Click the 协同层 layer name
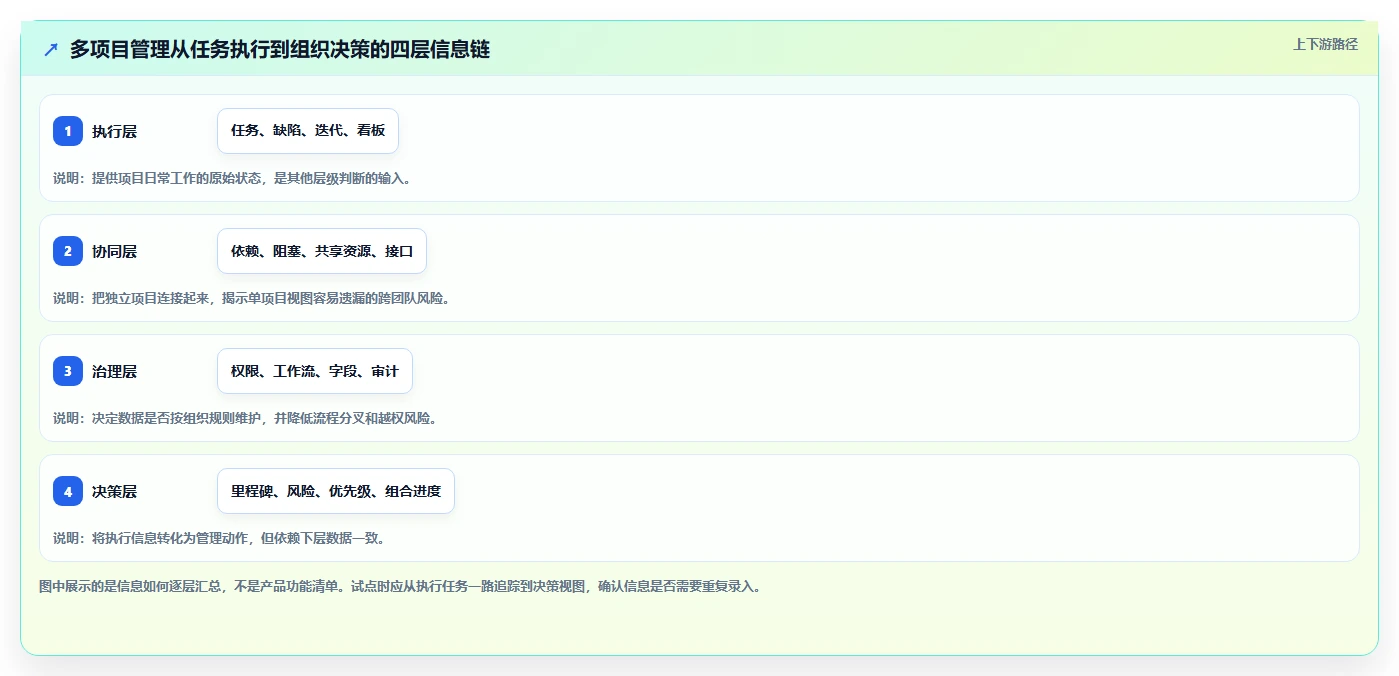Viewport: 1399px width, 676px height. (114, 251)
